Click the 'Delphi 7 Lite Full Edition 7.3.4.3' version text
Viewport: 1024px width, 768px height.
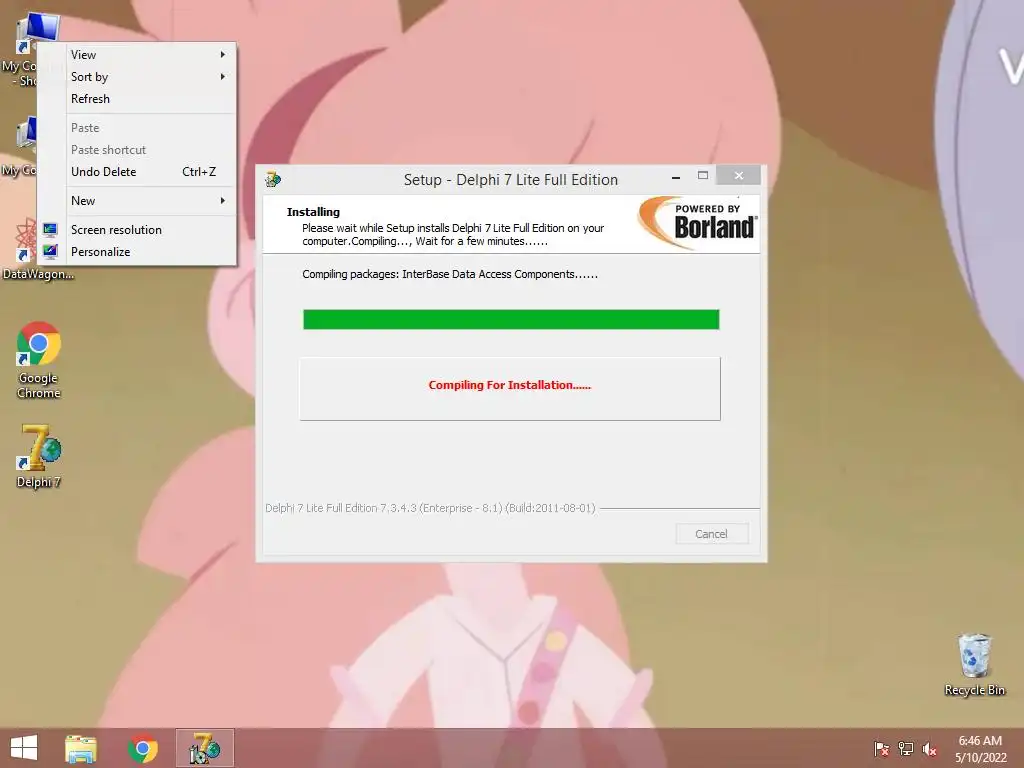(430, 508)
